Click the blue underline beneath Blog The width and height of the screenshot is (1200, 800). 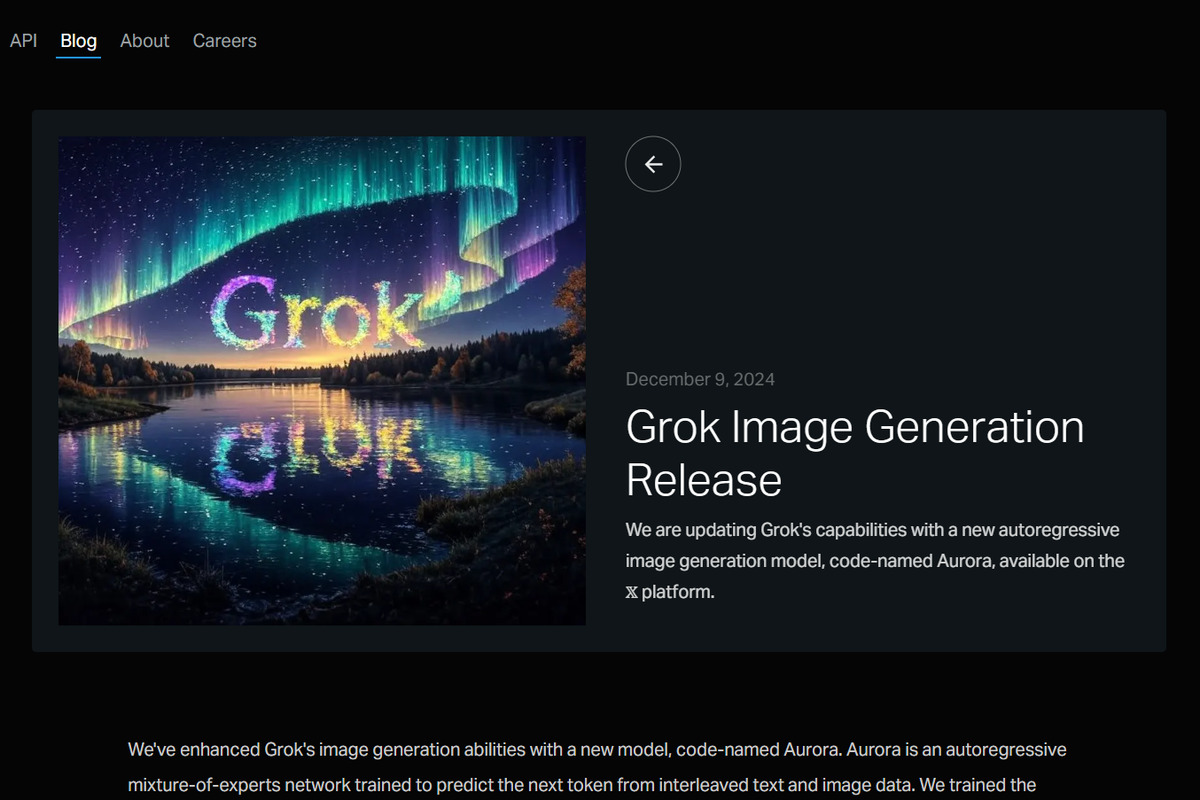point(78,57)
